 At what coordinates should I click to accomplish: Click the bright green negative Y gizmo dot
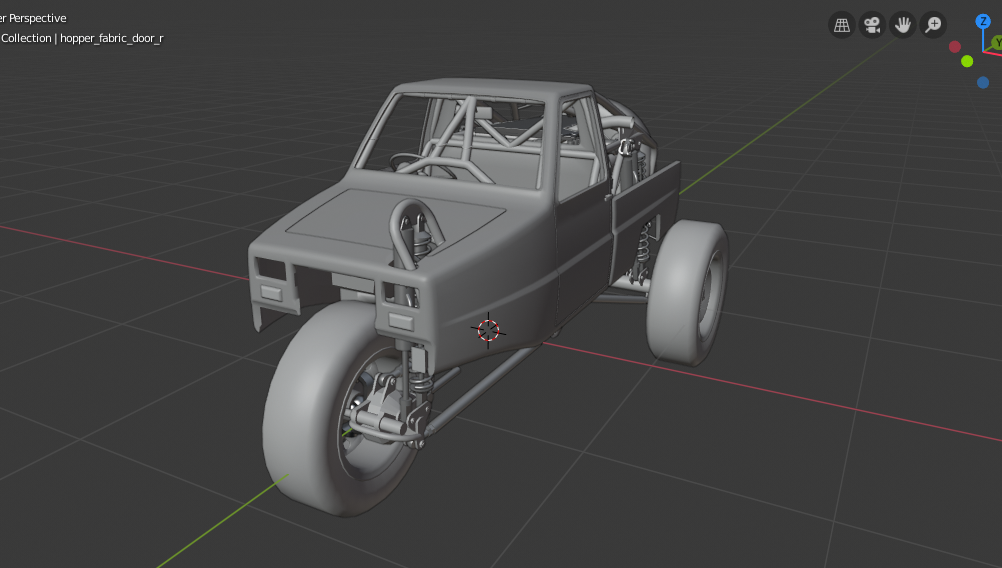click(x=967, y=61)
